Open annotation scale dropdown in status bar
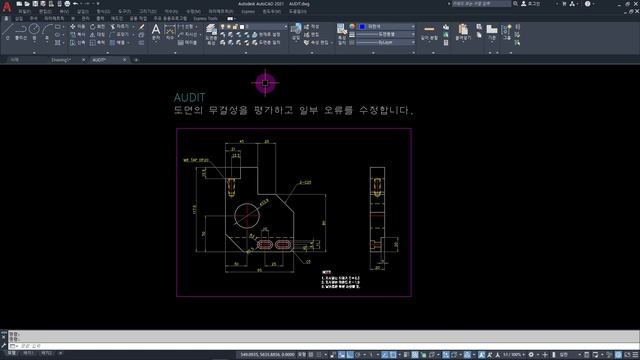640x360 pixels. click(x=514, y=355)
